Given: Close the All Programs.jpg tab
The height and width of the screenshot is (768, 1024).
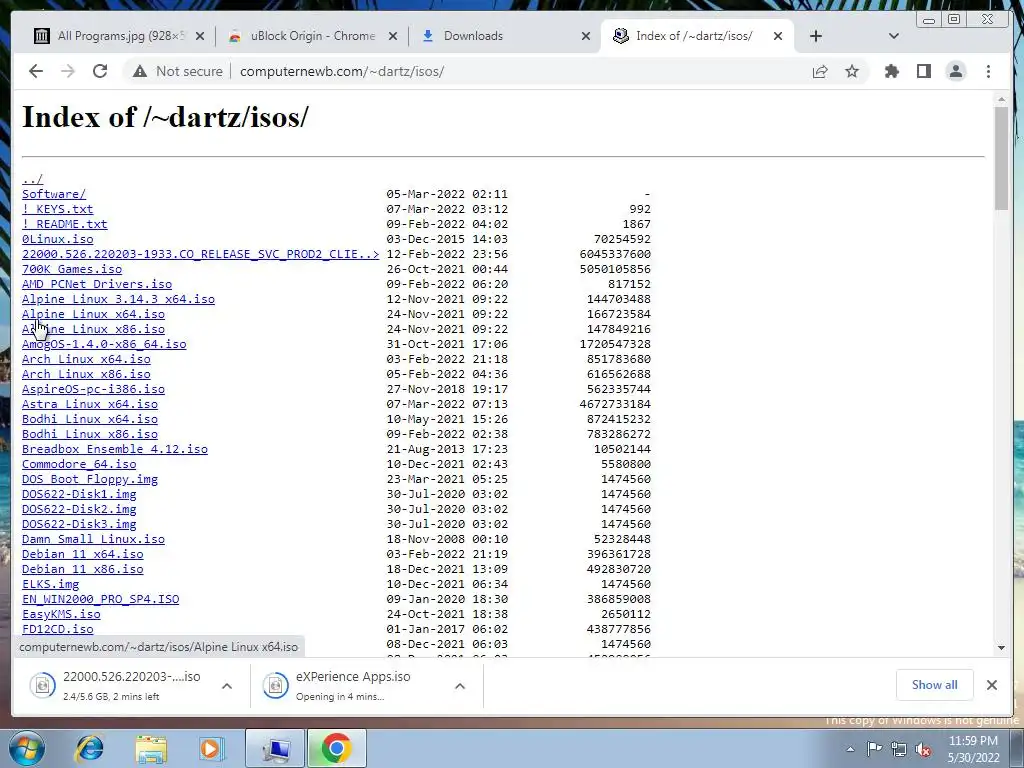Looking at the screenshot, I should click(x=200, y=36).
